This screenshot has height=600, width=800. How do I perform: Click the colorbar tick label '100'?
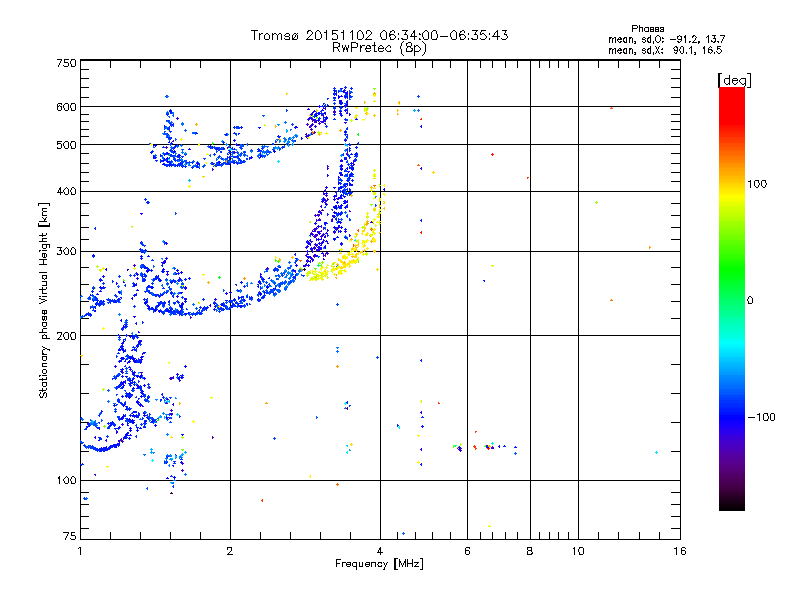pos(757,184)
